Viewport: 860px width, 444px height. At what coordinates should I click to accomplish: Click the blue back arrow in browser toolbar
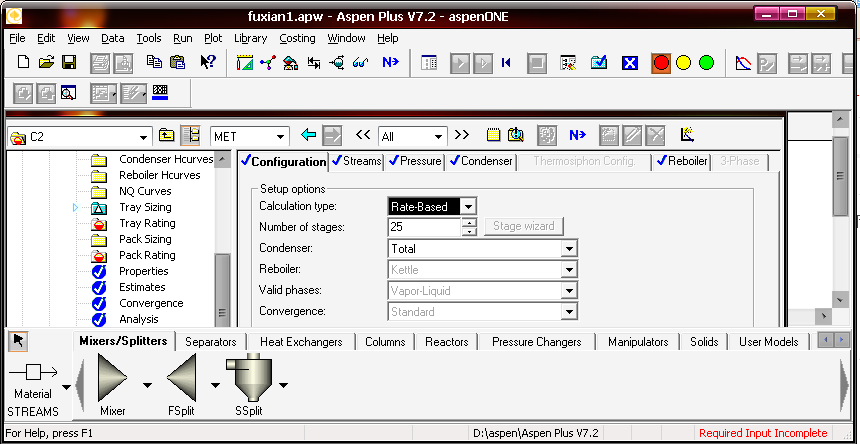point(308,136)
